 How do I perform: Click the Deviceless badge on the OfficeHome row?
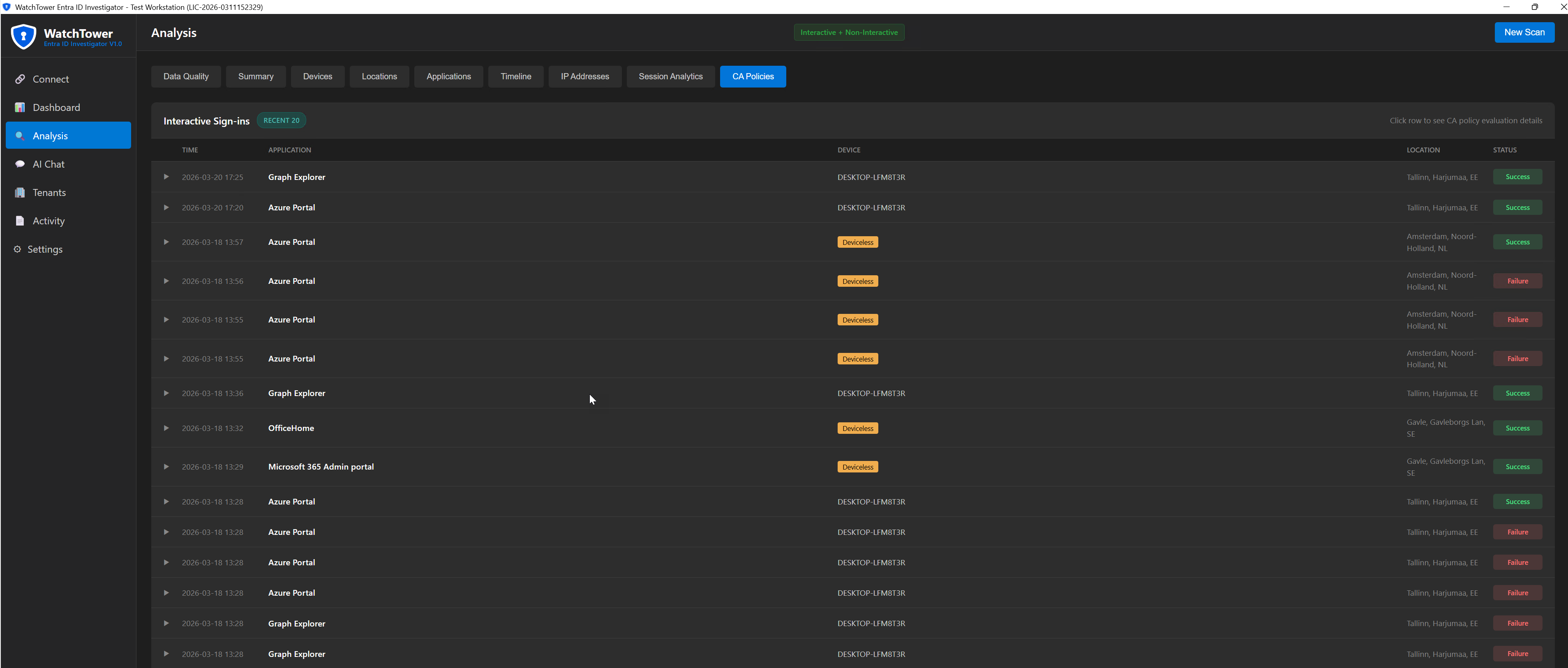coord(858,428)
